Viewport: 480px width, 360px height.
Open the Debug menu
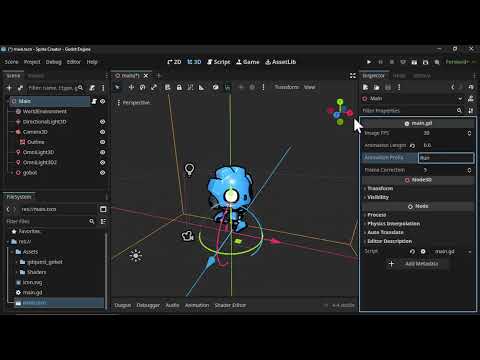[x=53, y=62]
